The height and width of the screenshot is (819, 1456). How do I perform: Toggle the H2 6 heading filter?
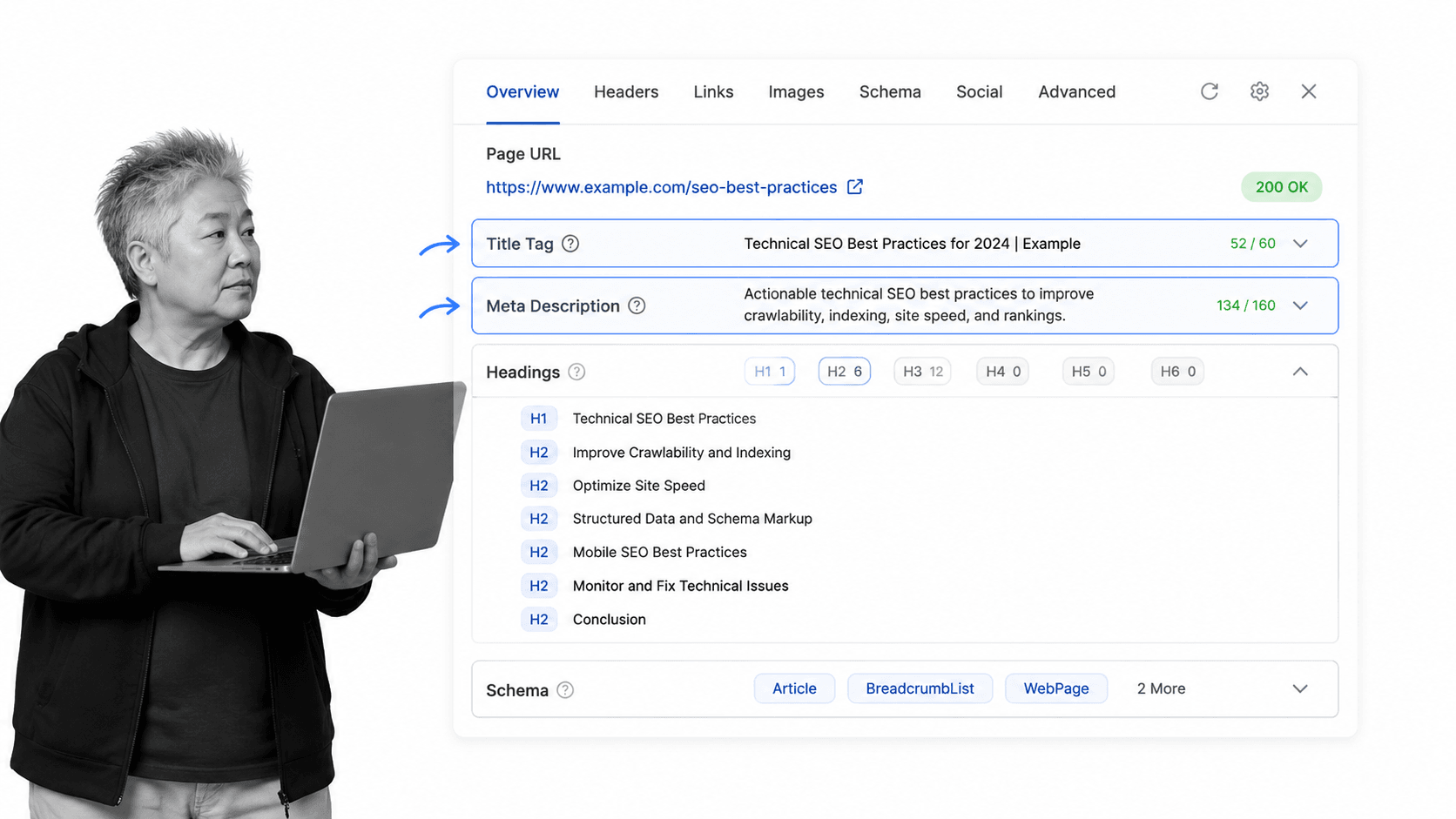pyautogui.click(x=844, y=372)
